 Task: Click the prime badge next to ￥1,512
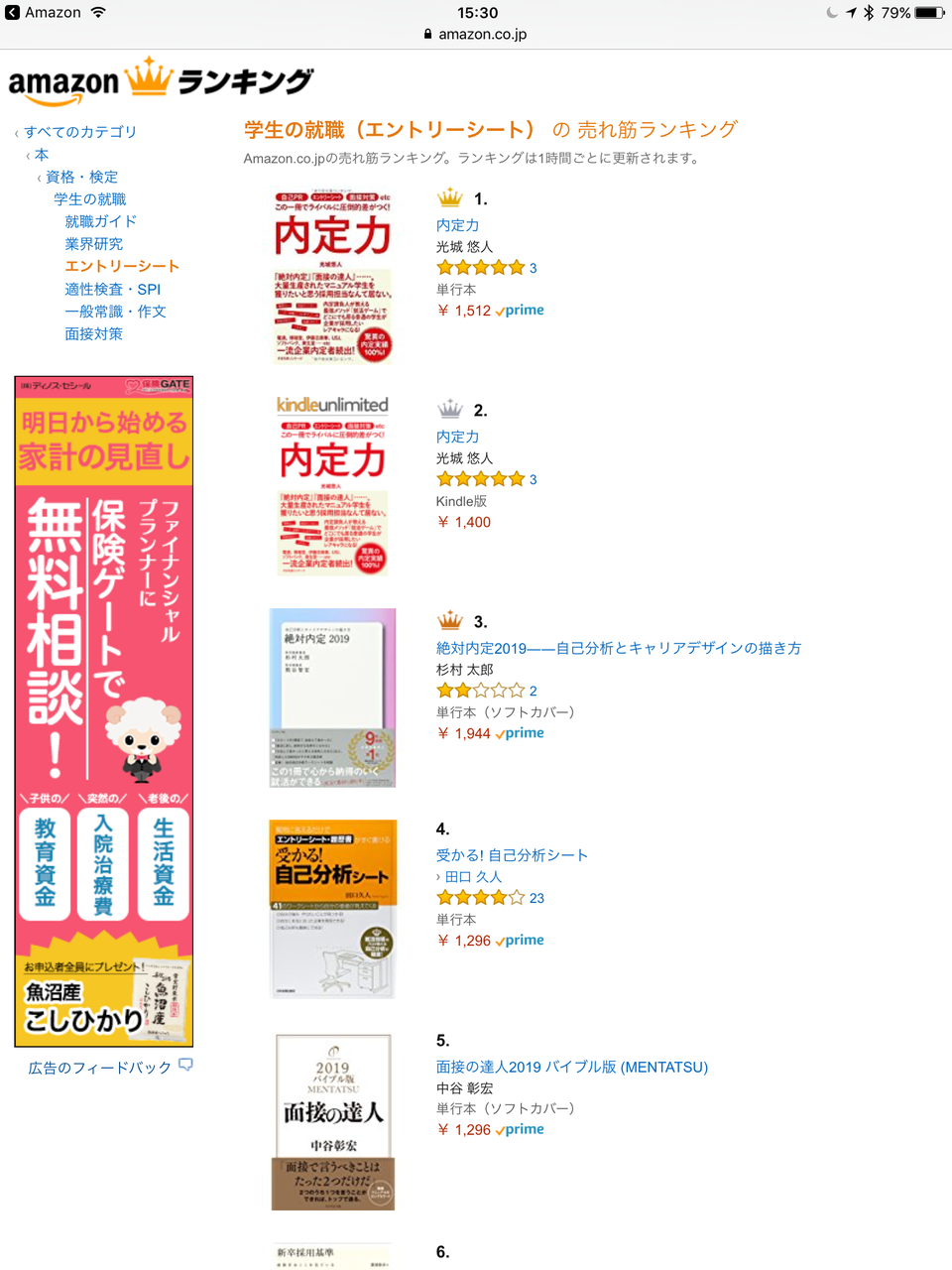520,311
